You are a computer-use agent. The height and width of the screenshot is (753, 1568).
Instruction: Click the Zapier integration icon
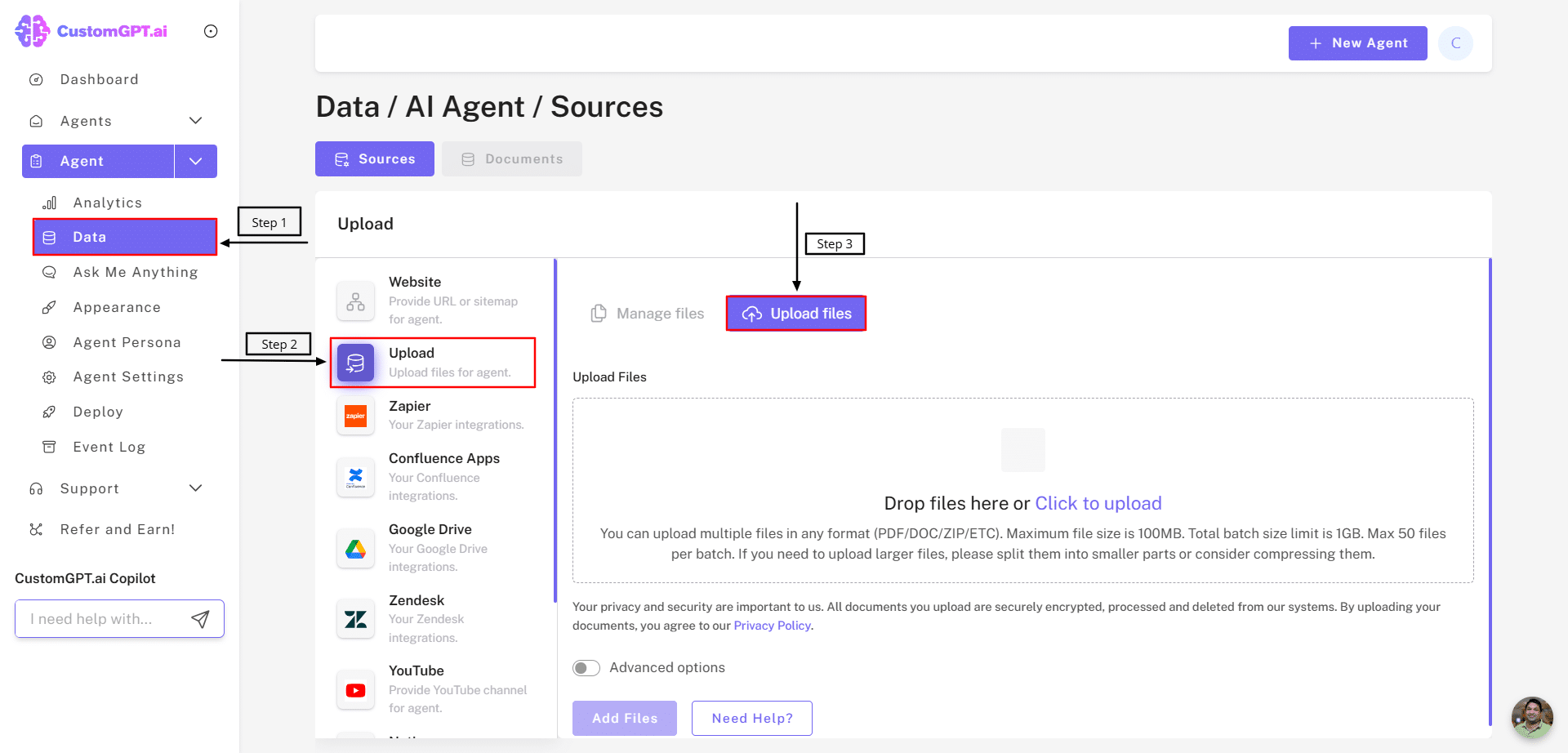pos(355,416)
